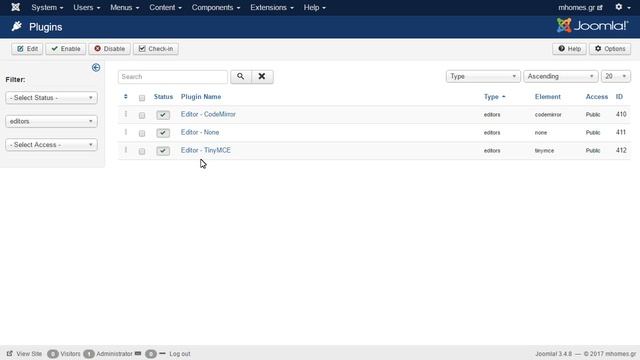Click the drag handle of Editor - None row
Image resolution: width=640 pixels, height=360 pixels.
(126, 132)
